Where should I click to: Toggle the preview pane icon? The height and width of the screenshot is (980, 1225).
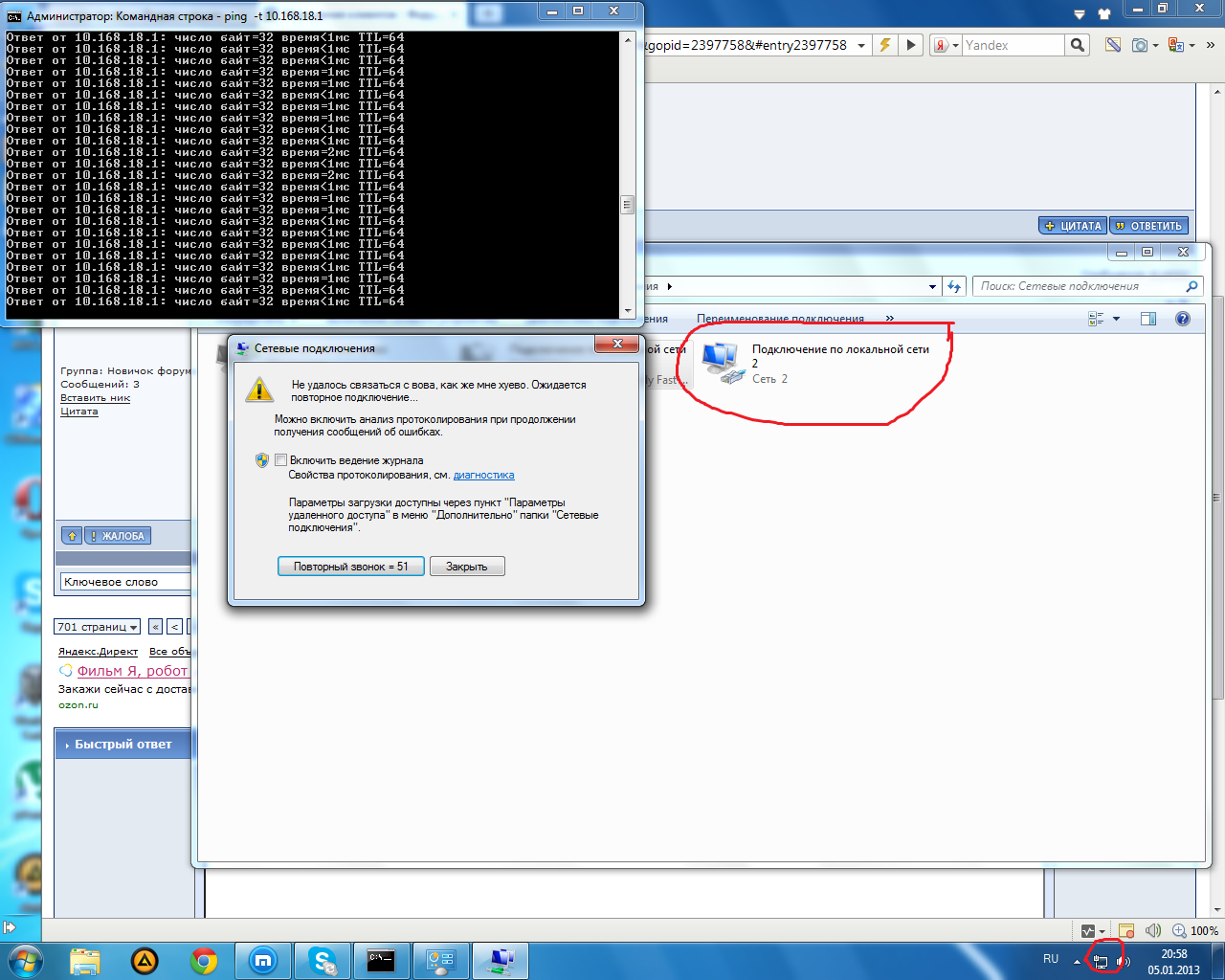(1148, 319)
